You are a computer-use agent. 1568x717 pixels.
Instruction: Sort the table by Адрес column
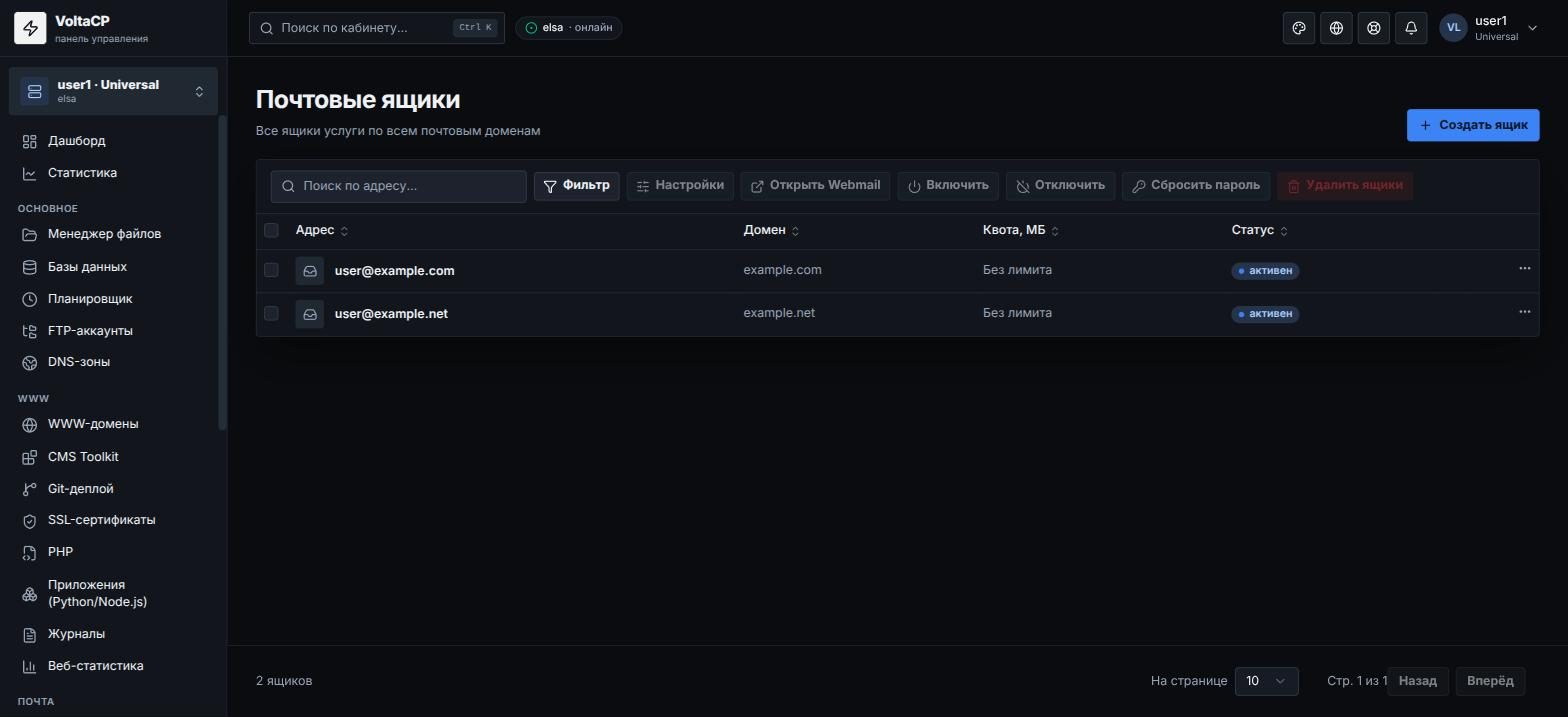322,231
